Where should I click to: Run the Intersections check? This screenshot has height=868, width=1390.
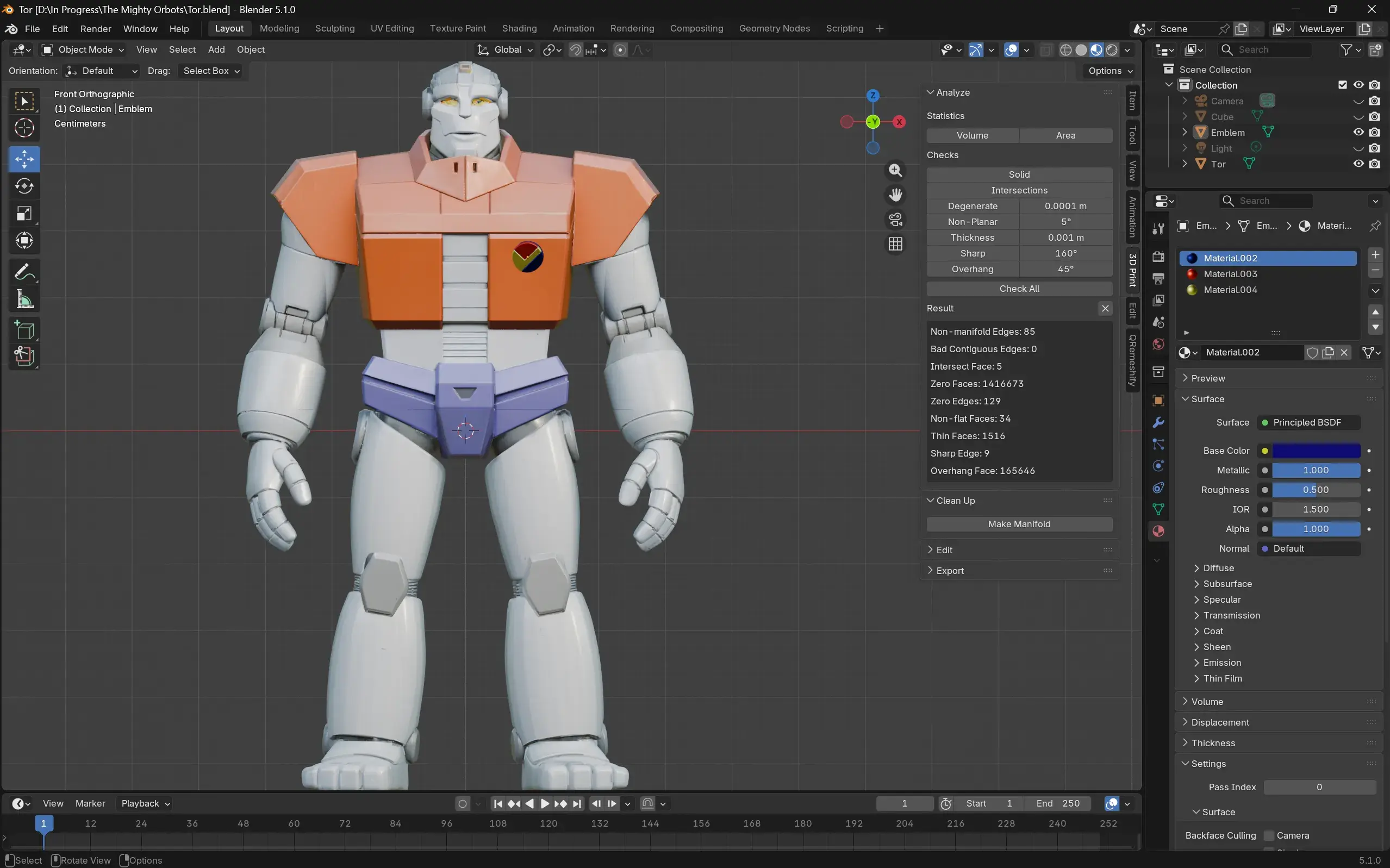pos(1019,190)
